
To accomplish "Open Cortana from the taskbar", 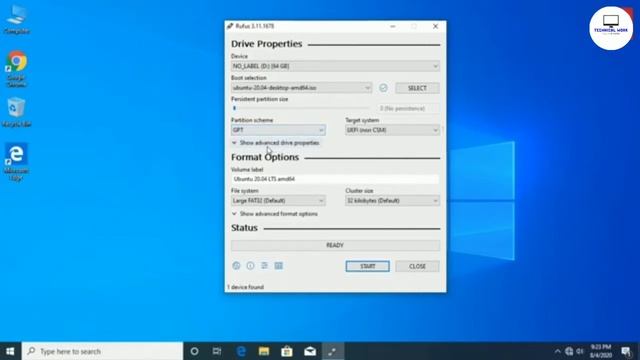I will tap(194, 351).
